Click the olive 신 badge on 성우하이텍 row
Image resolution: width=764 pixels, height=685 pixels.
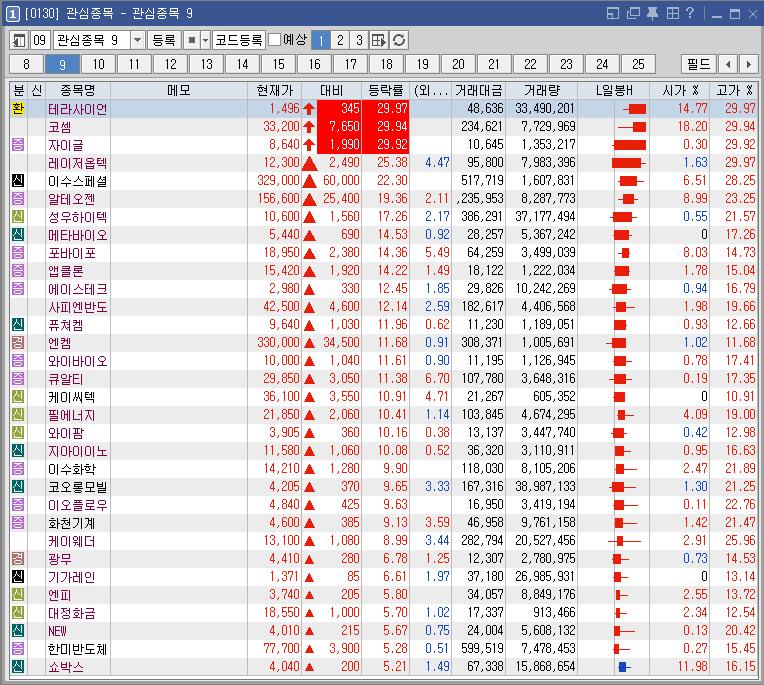18,217
